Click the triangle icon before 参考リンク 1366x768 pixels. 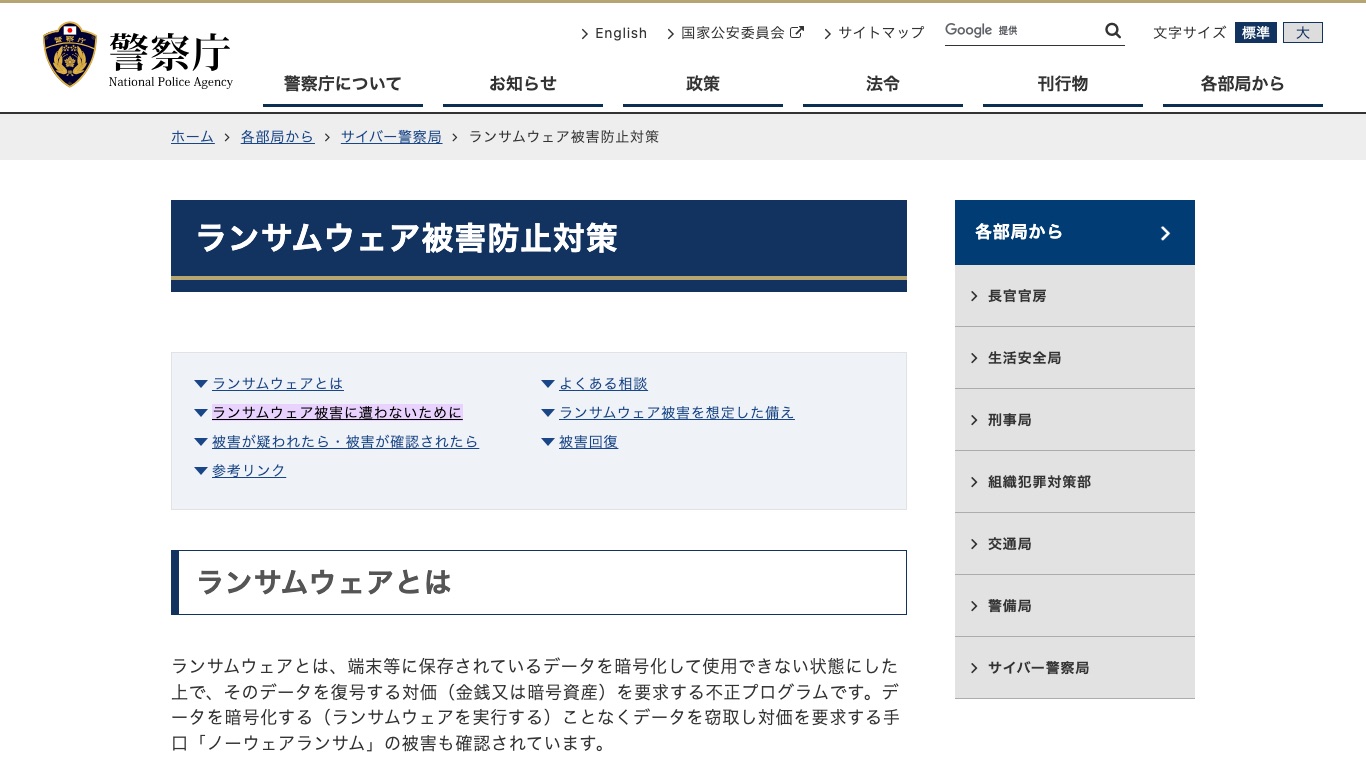[x=201, y=471]
